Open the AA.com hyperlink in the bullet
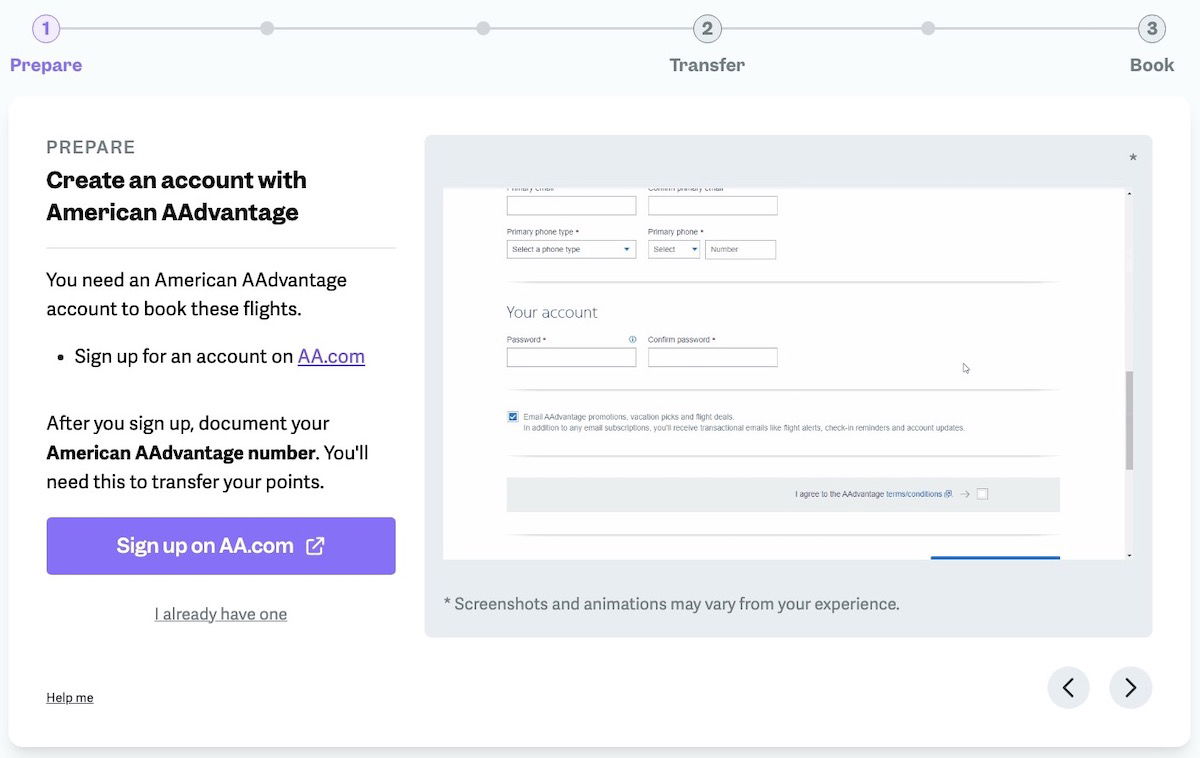Viewport: 1200px width, 758px height. tap(331, 356)
